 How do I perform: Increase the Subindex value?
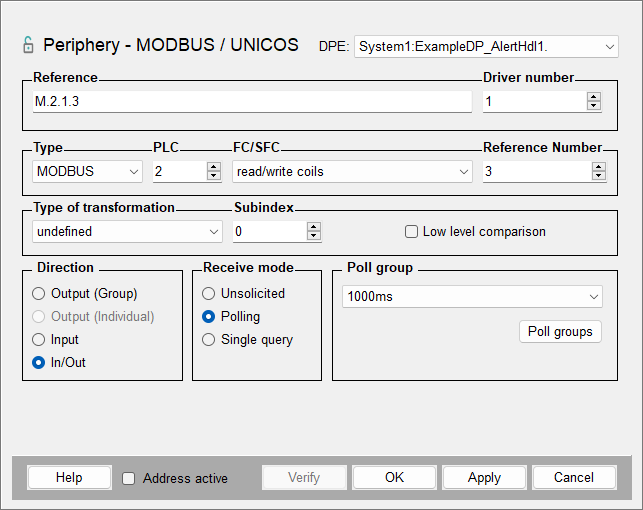tap(314, 227)
